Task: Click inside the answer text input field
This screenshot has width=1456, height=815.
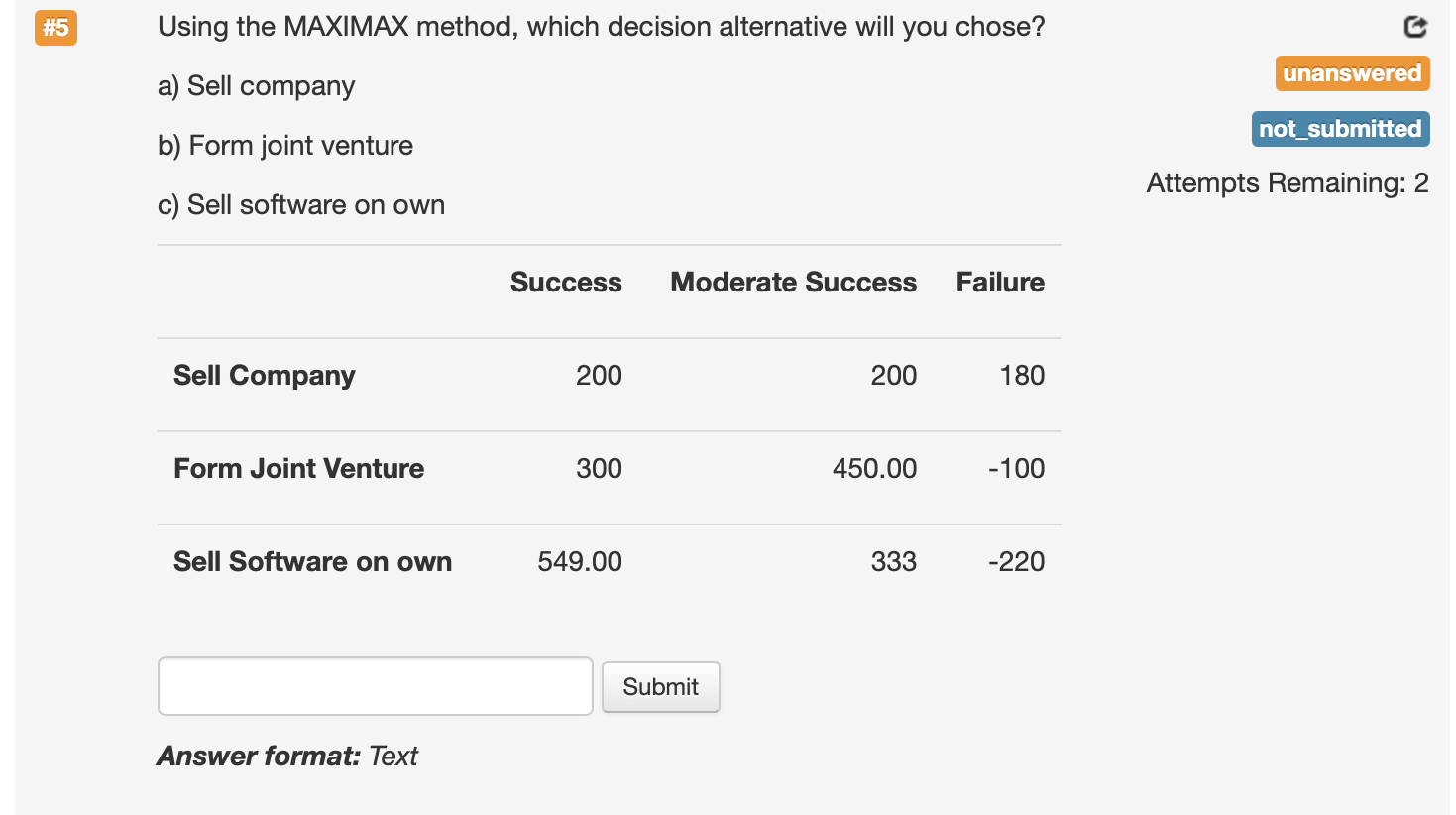Action: pyautogui.click(x=375, y=685)
